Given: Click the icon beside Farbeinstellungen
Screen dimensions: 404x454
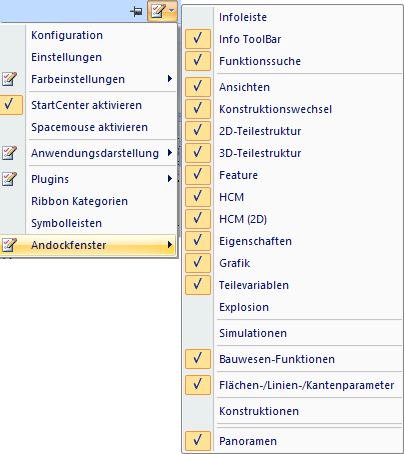Looking at the screenshot, I should click(9, 79).
